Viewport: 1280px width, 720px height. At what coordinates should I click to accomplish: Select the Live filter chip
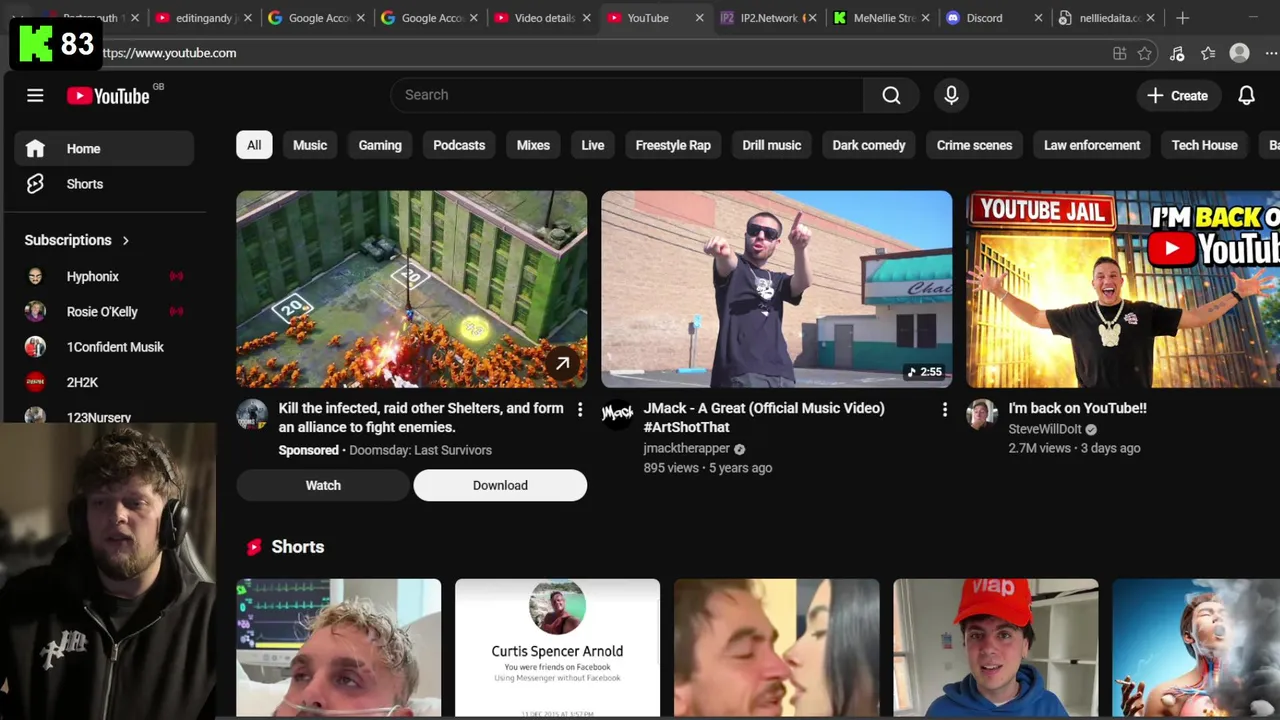593,145
